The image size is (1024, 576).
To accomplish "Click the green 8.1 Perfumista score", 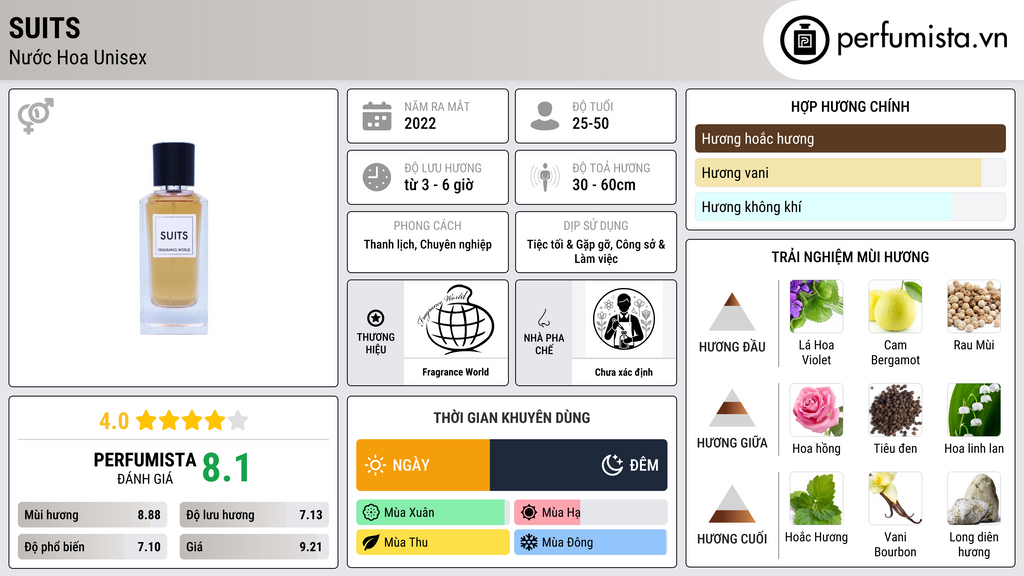I will click(226, 468).
